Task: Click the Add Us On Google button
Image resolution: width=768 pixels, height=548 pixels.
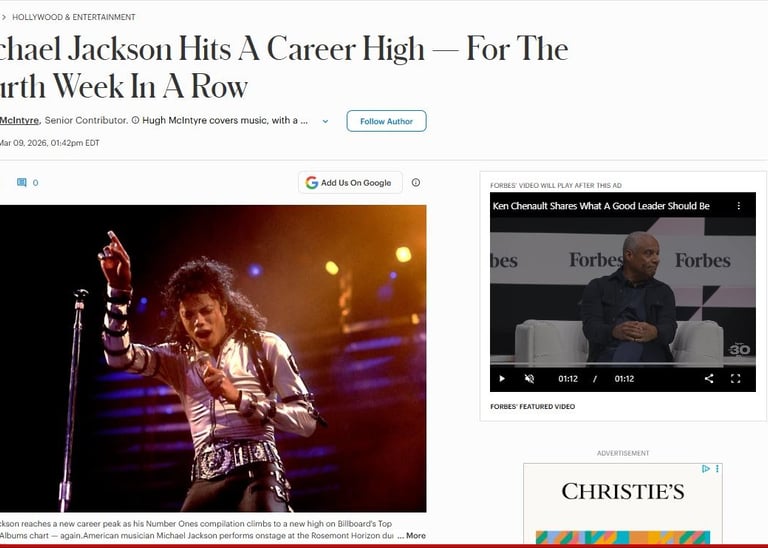Action: (x=350, y=183)
